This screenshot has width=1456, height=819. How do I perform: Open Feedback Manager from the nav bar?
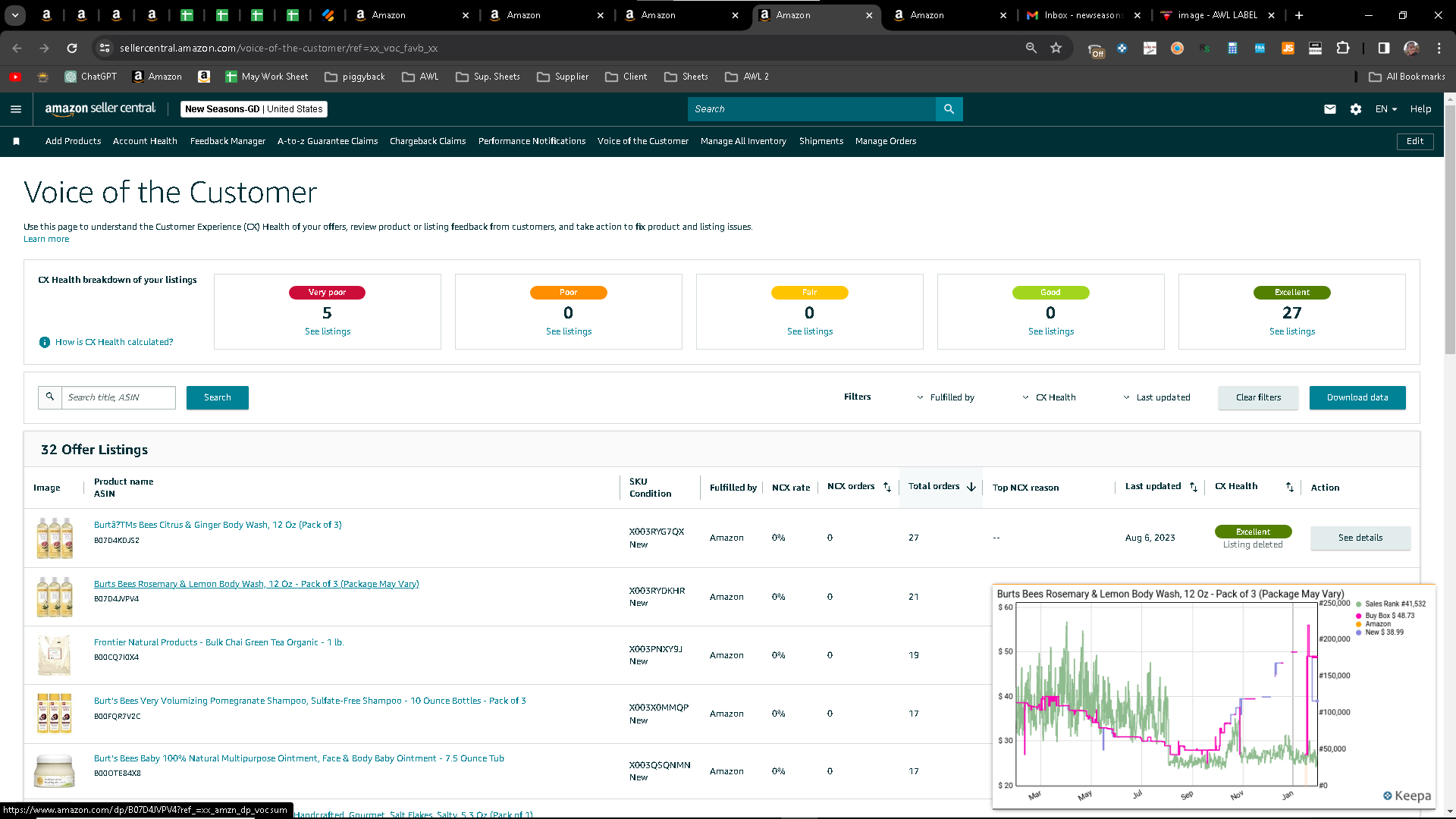[x=227, y=141]
